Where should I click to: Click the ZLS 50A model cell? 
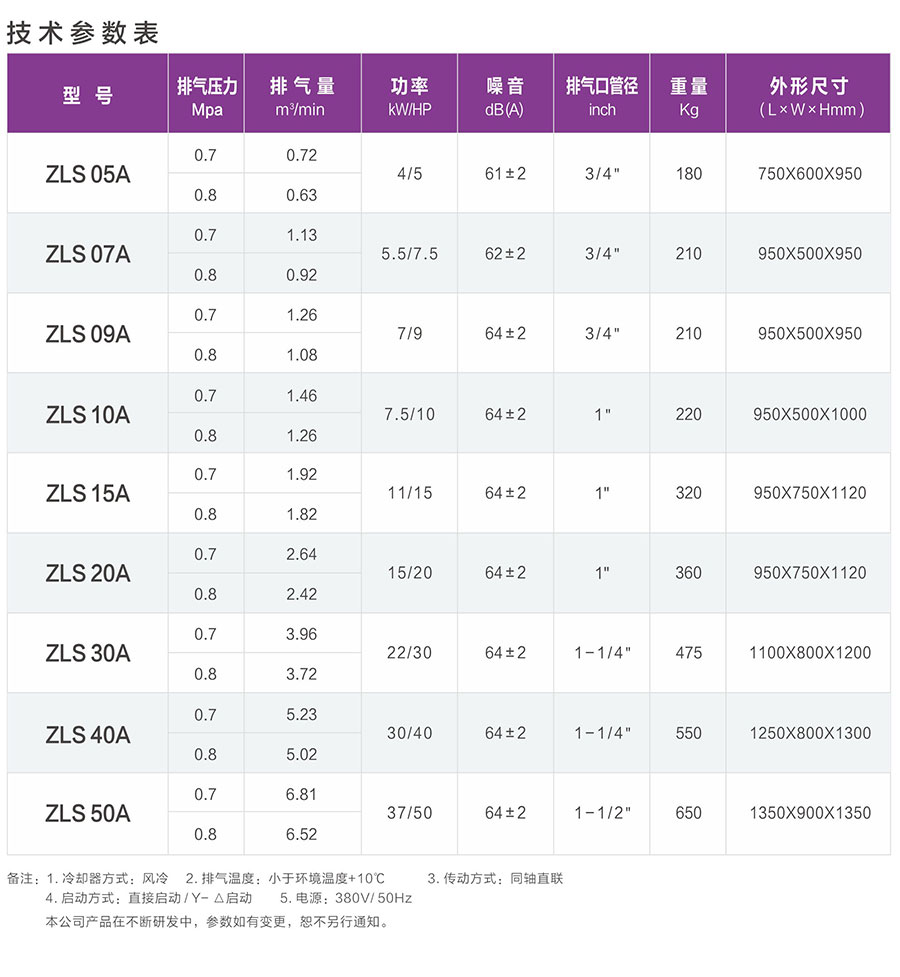pos(87,814)
